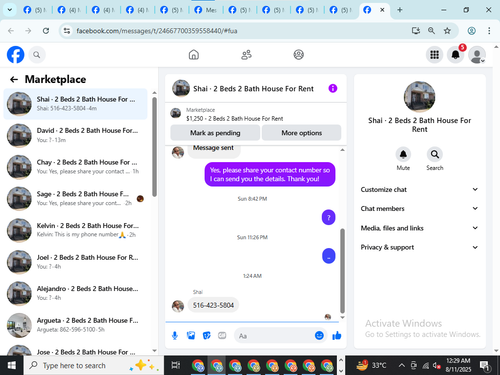Open the install app icon in address bar
This screenshot has width=500, height=375.
[415, 31]
